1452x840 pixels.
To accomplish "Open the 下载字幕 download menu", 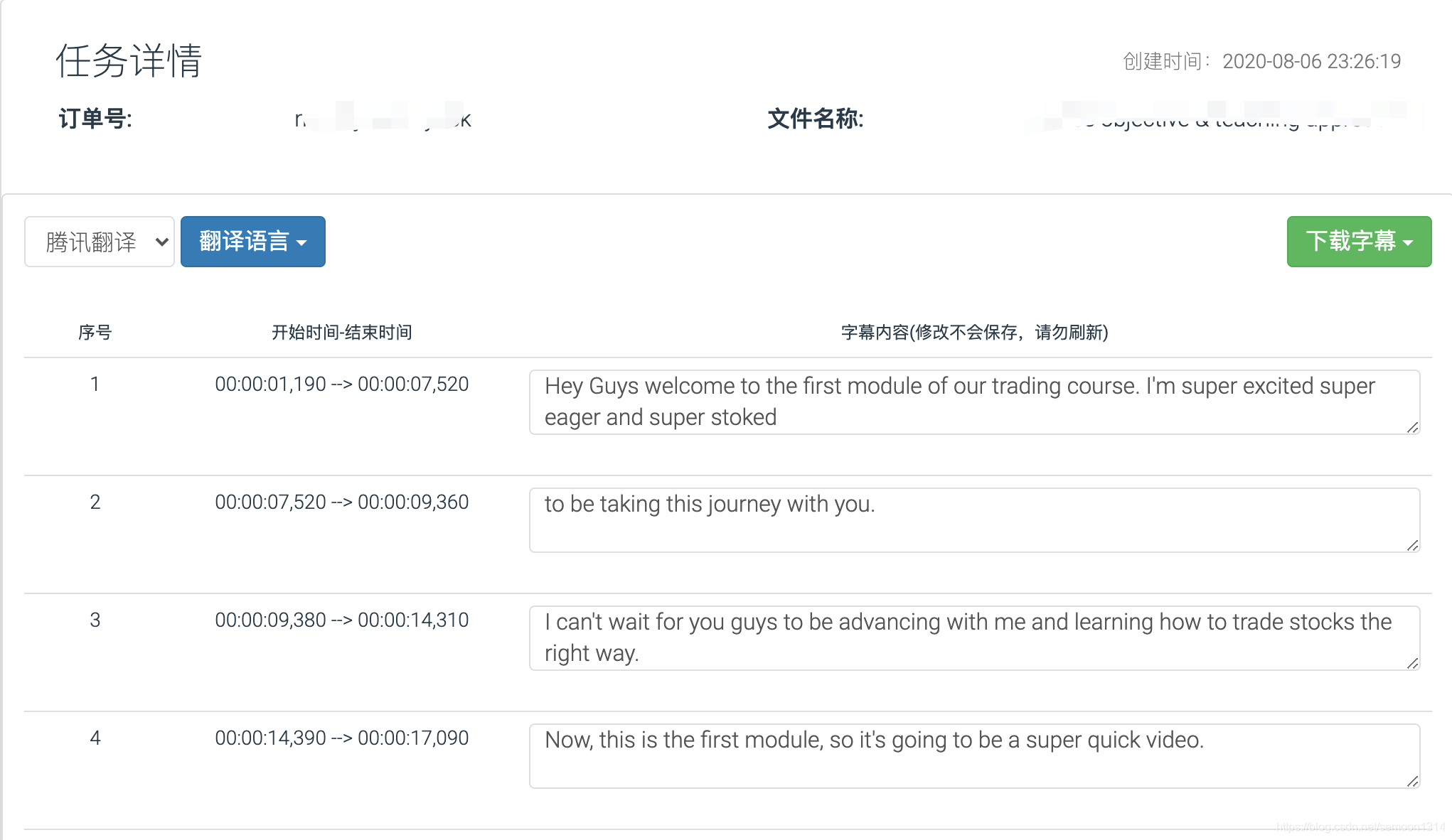I will [1358, 242].
